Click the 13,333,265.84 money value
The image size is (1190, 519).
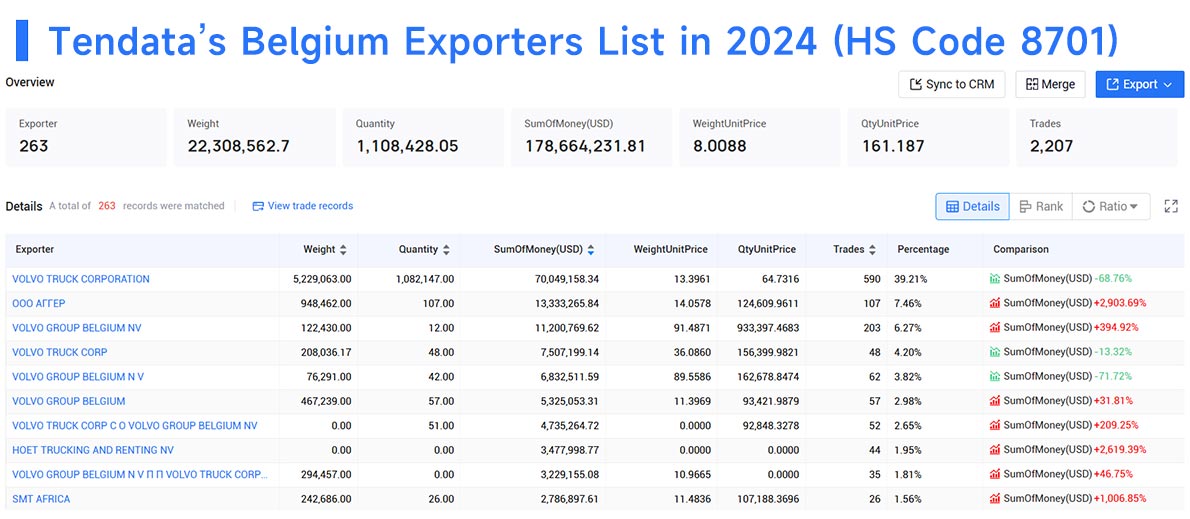click(560, 304)
